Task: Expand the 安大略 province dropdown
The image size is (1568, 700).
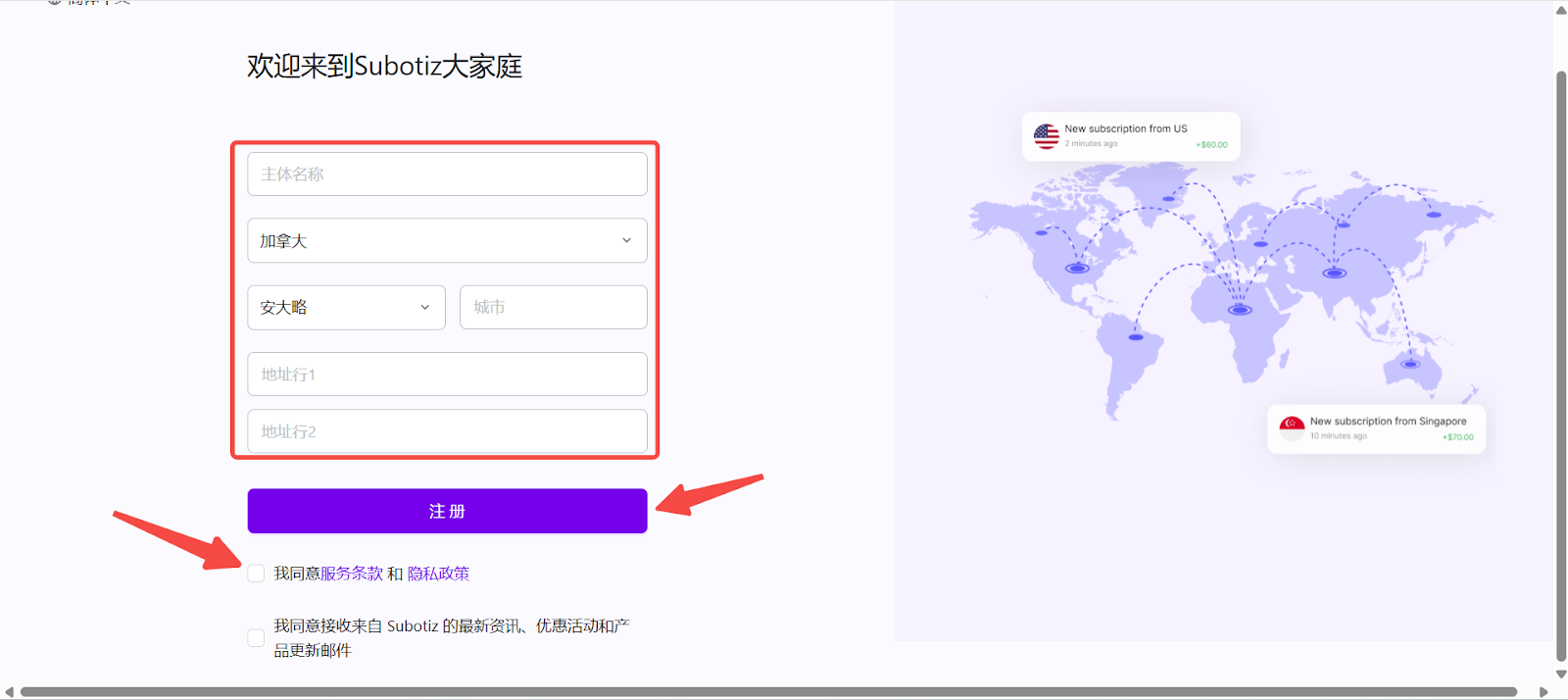Action: pyautogui.click(x=346, y=307)
